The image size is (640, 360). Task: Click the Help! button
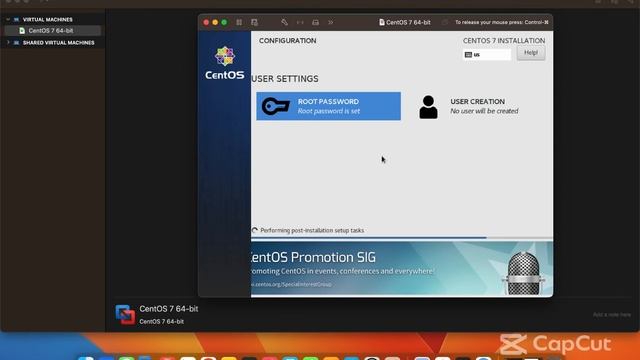531,53
